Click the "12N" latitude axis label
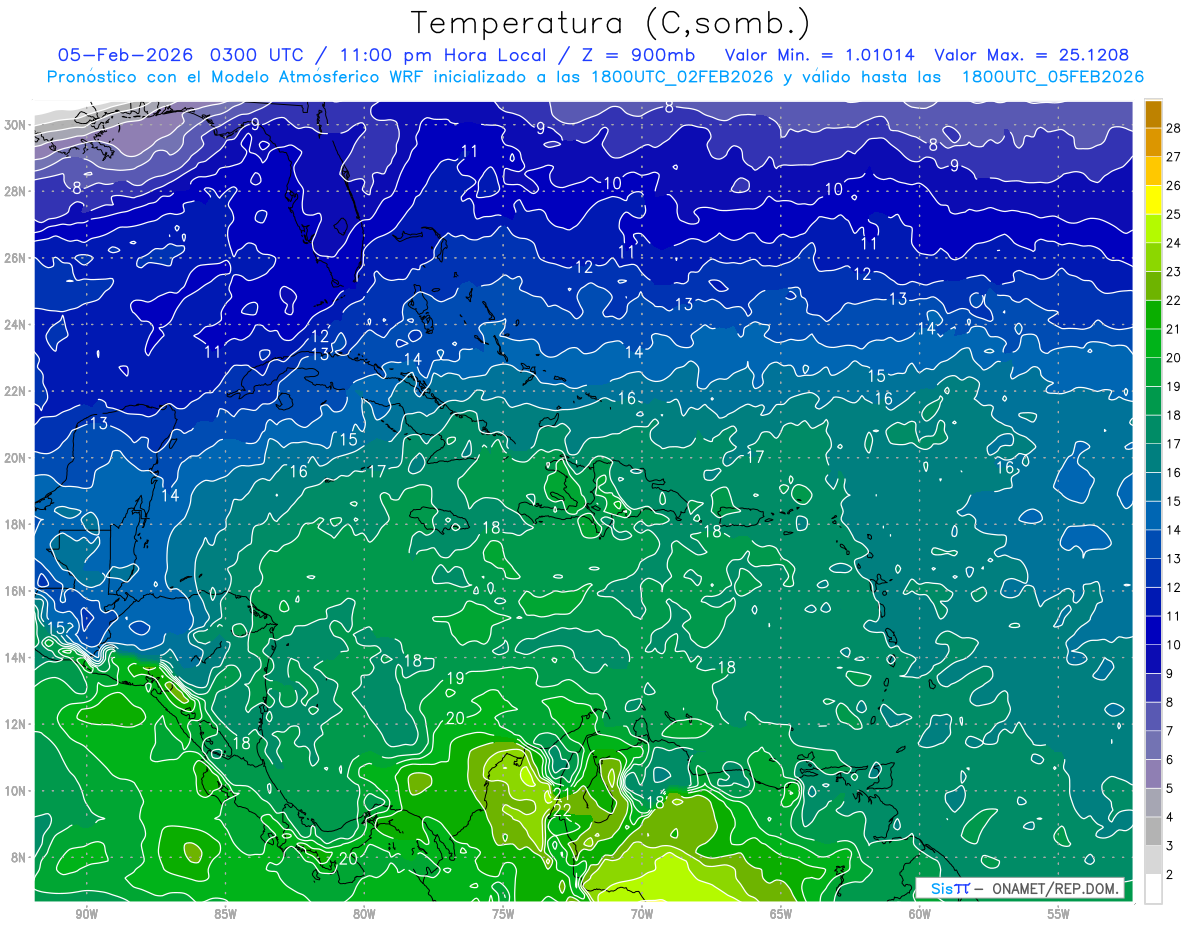1200x927 pixels. click(16, 724)
